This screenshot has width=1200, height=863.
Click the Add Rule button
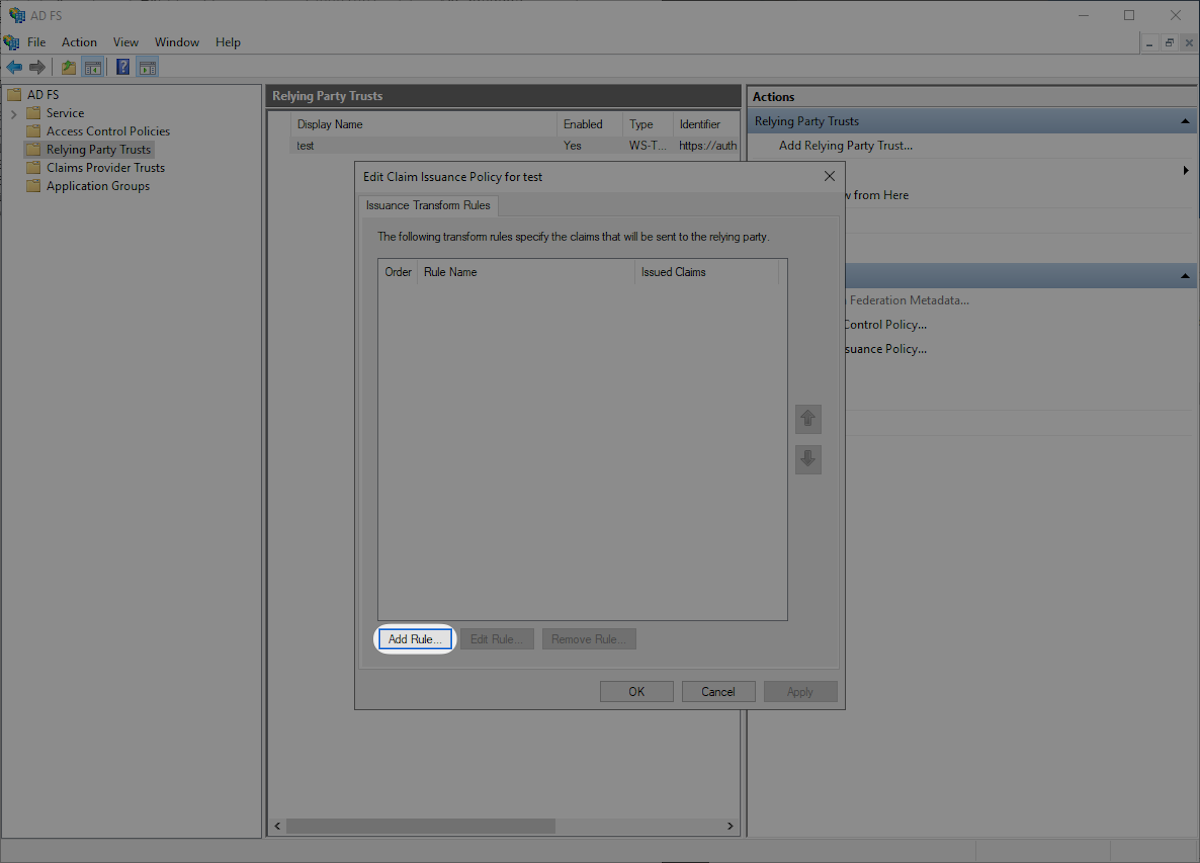pyautogui.click(x=414, y=638)
